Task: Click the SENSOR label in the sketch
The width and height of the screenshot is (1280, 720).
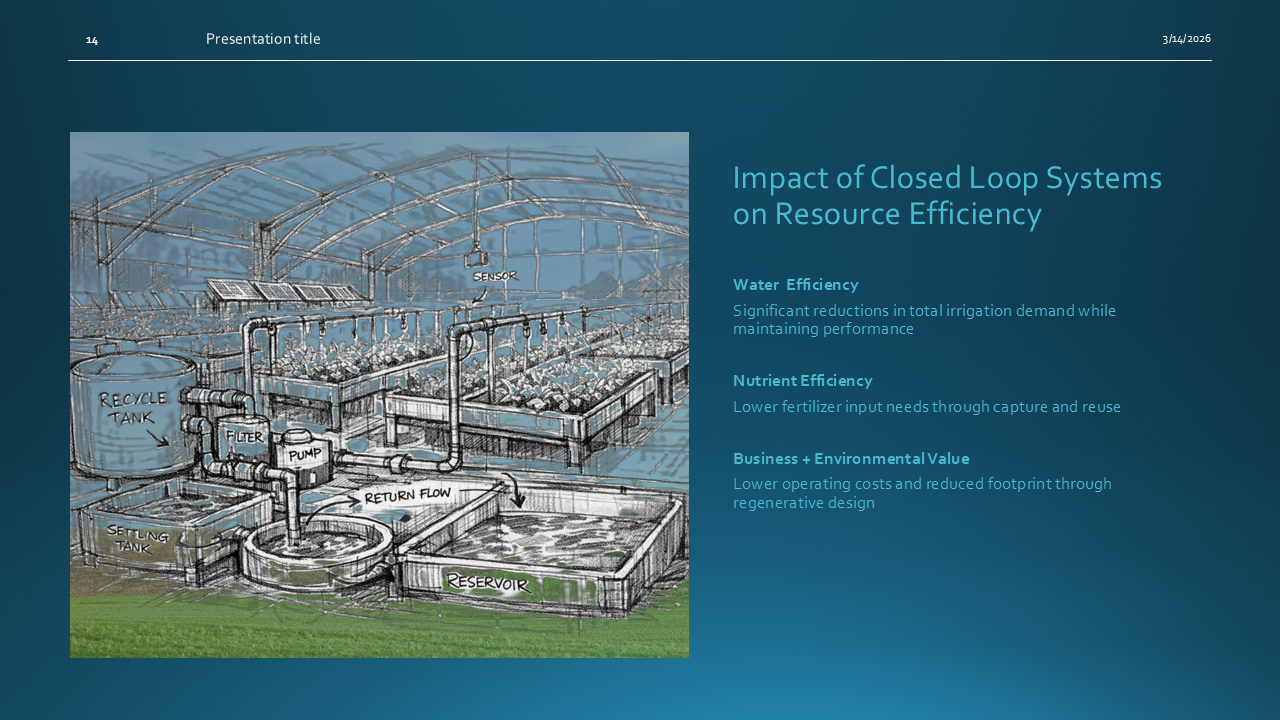Action: click(495, 276)
